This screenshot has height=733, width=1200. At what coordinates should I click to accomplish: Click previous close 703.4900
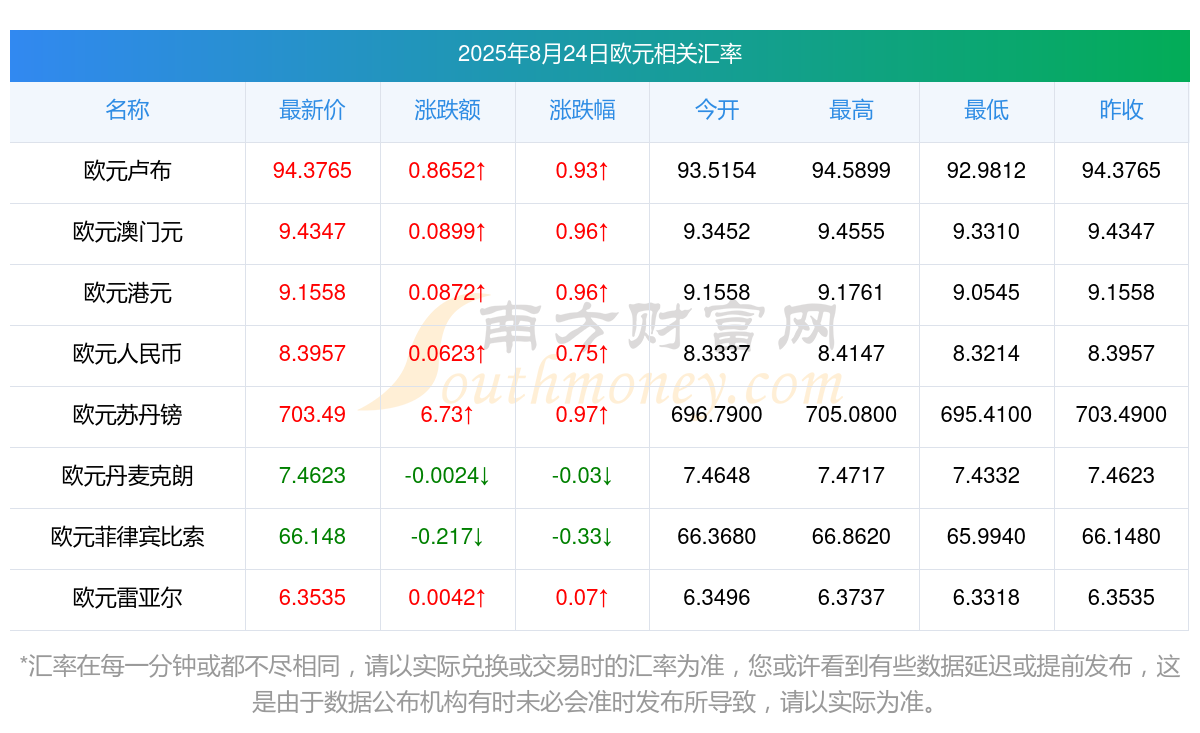click(x=1121, y=415)
